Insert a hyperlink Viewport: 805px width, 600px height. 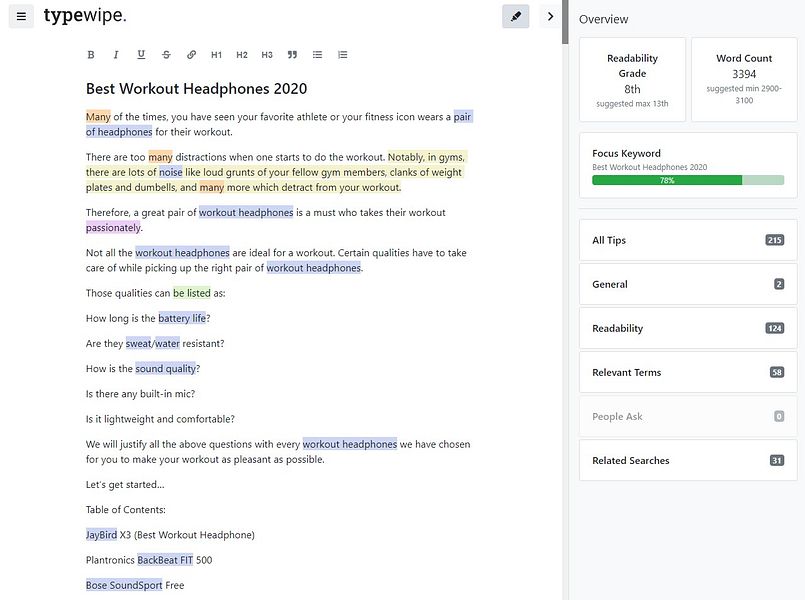(x=191, y=55)
